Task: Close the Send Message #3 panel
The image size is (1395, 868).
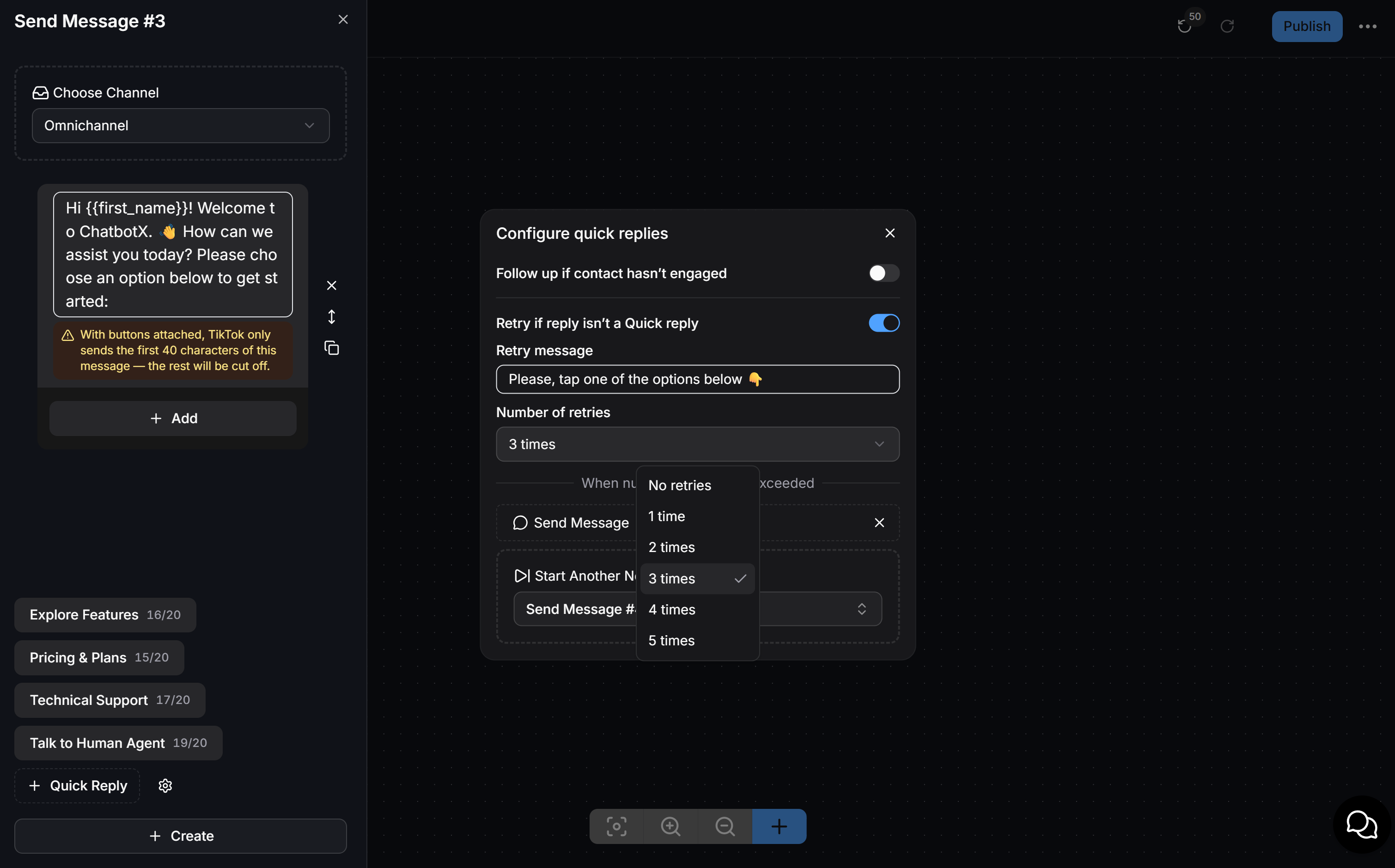Action: (343, 19)
